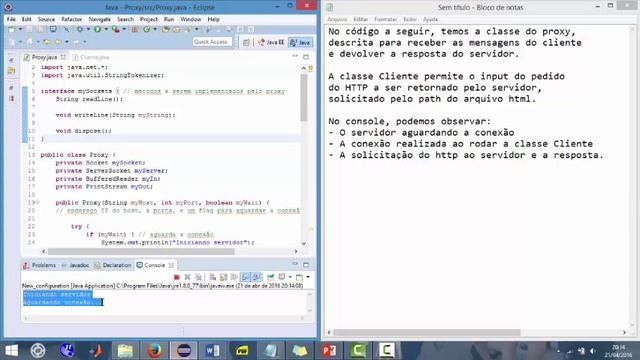This screenshot has width=640, height=360.
Task: Expand the Run dropdown arrow
Action: click(106, 29)
